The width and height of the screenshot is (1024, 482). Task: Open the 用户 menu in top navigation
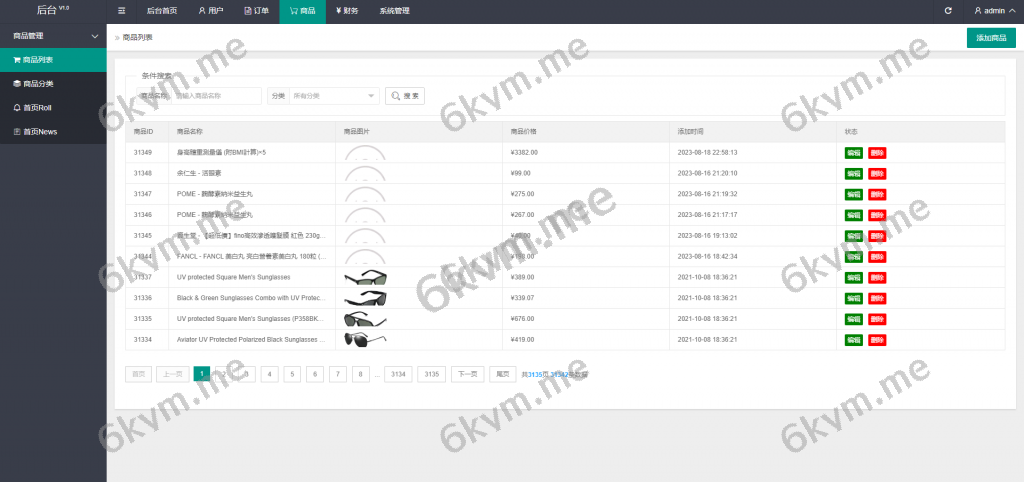click(x=210, y=11)
